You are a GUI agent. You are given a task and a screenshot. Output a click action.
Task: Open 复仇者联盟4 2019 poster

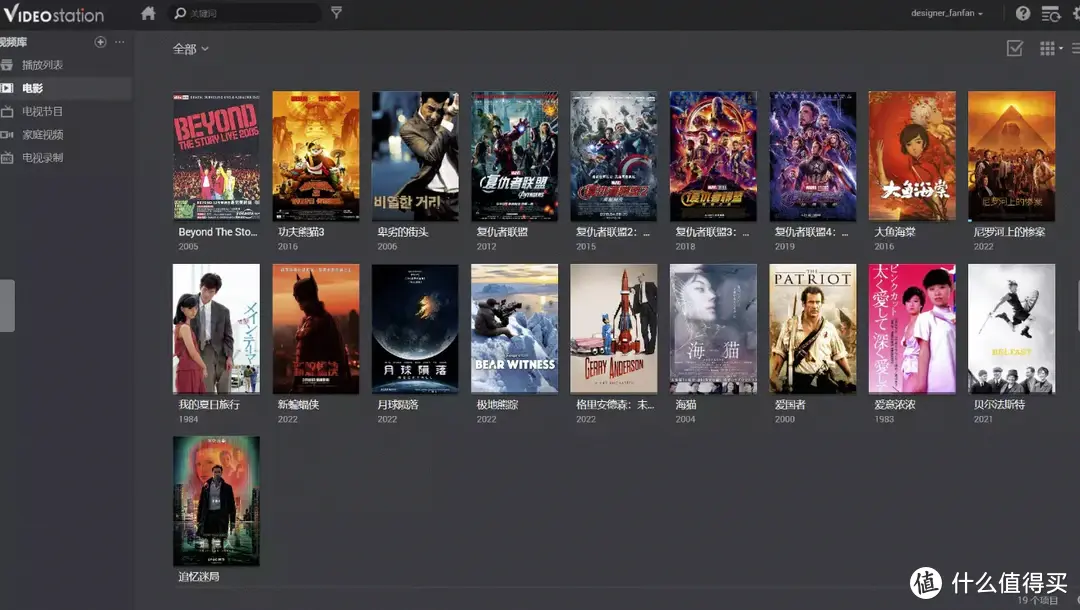[x=813, y=156]
